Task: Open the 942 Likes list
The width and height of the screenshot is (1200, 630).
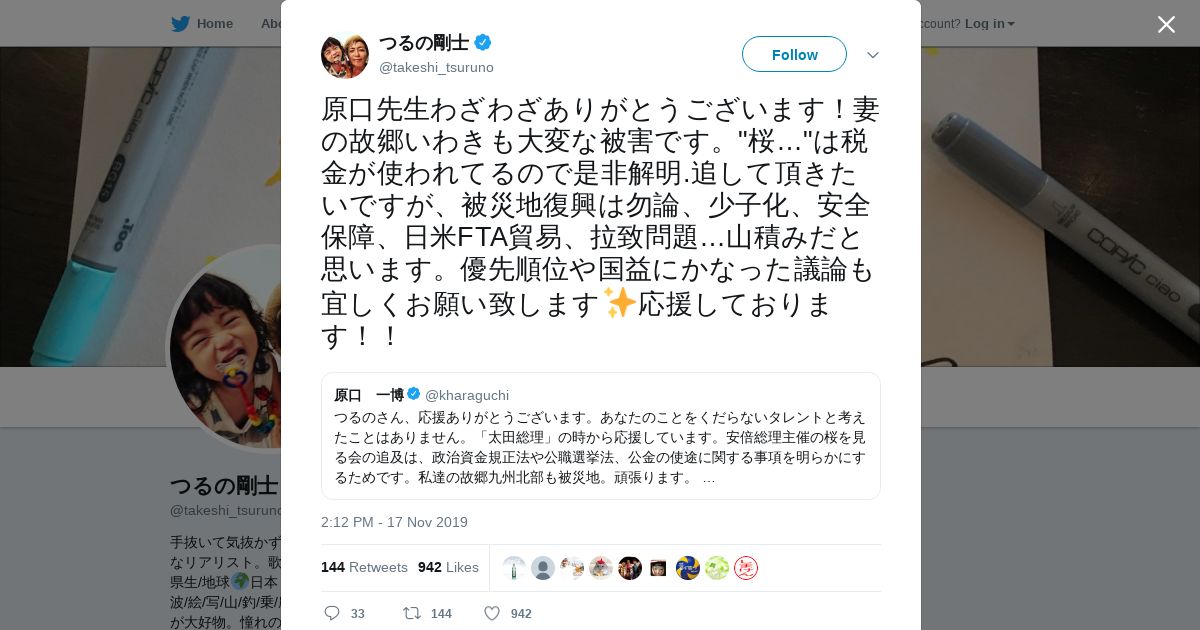Action: pyautogui.click(x=448, y=567)
